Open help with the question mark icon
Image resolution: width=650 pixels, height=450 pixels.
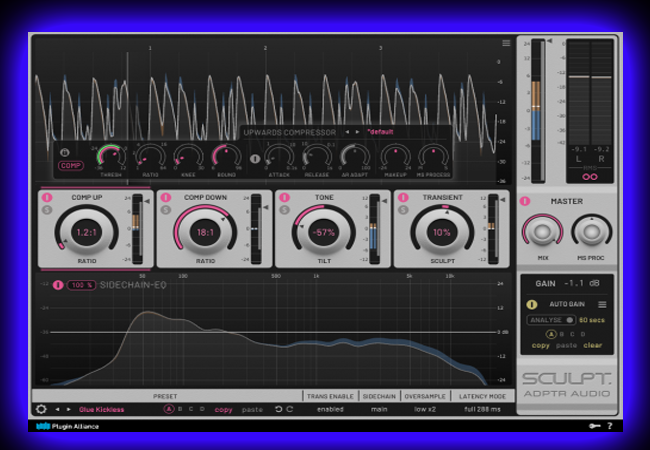pos(610,426)
